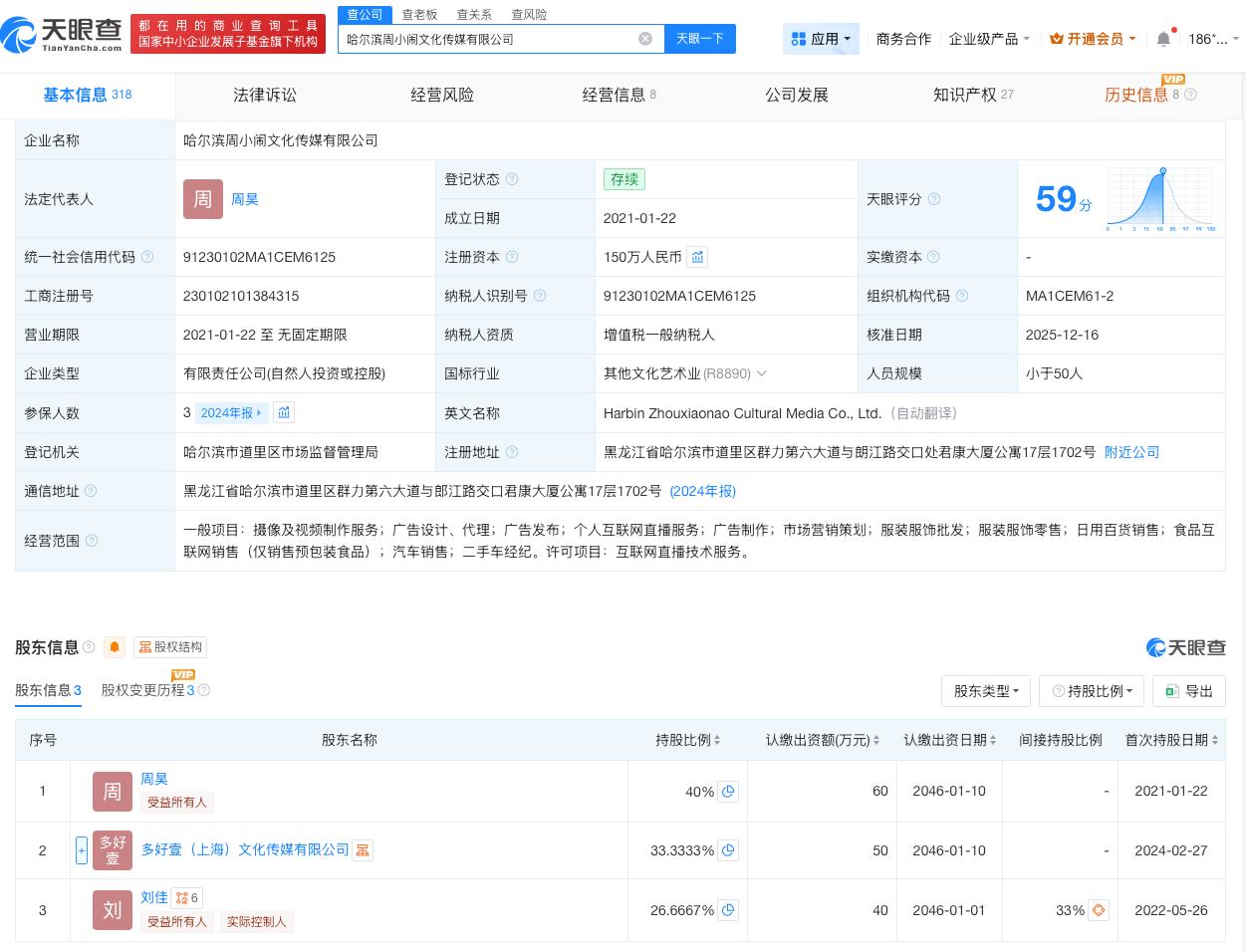1246x952 pixels.
Task: Export shareholder data via 导出 button
Action: point(1188,691)
